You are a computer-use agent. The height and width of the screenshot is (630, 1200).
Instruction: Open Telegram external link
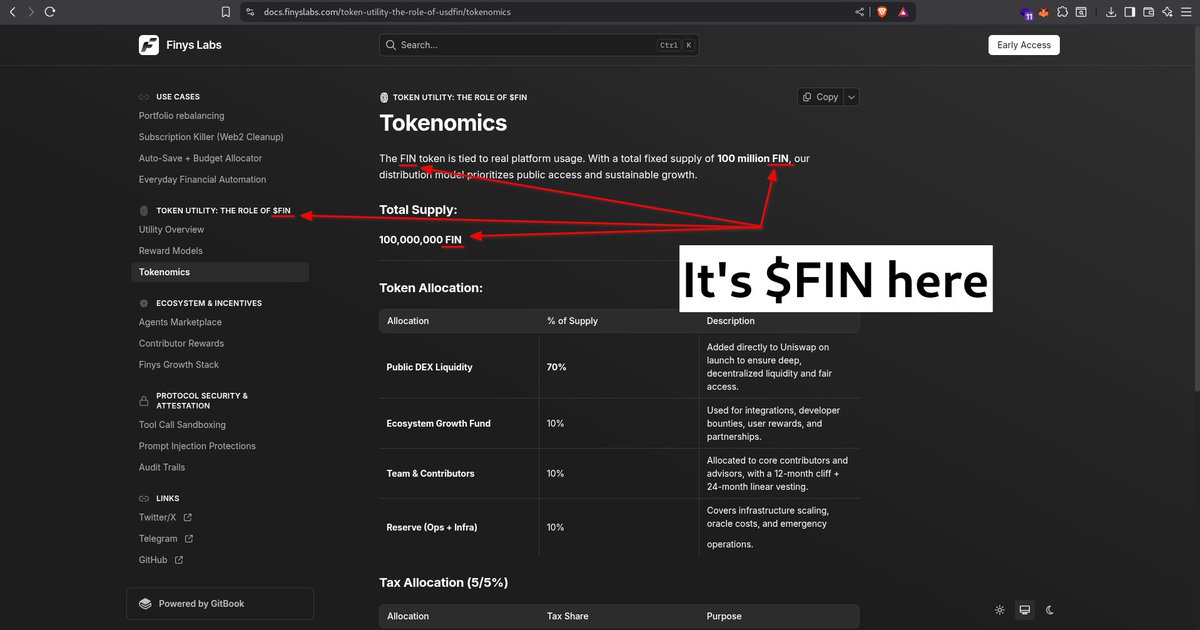[x=166, y=539]
